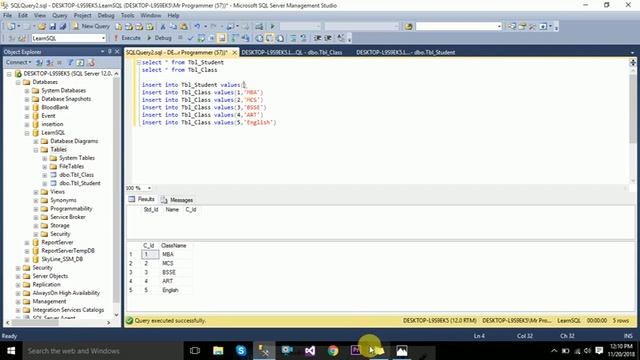Screen dimensions: 640x360
Task: Click the Comment out selected lines icon
Action: [293, 38]
